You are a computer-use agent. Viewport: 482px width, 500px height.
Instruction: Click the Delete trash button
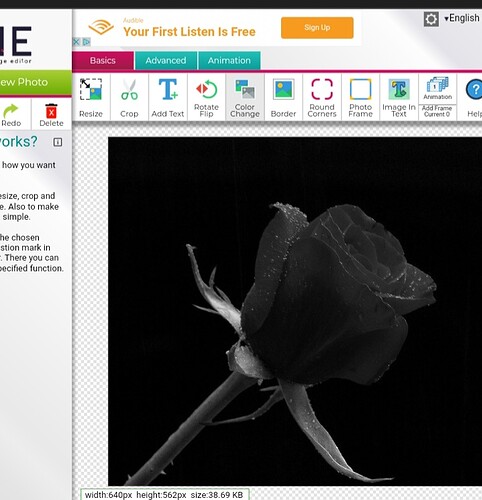pos(51,115)
